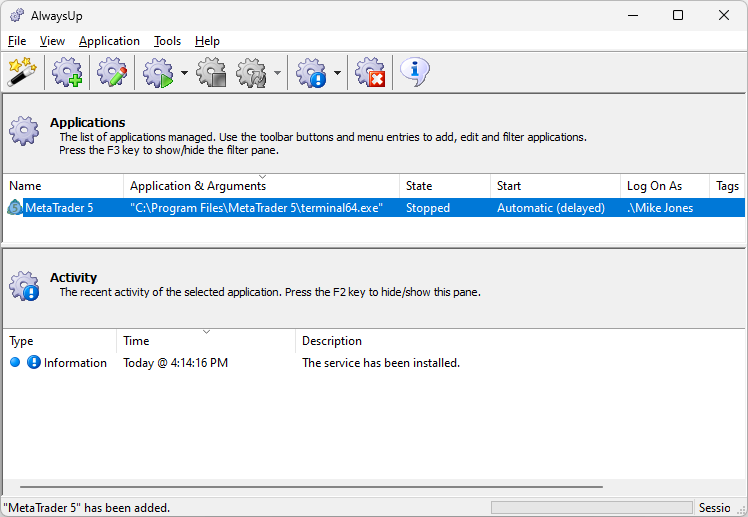Start the application with gear play icon
The image size is (748, 517).
point(158,72)
